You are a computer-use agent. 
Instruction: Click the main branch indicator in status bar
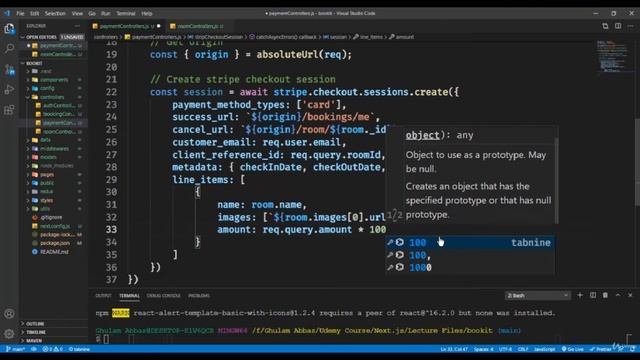click(16, 349)
